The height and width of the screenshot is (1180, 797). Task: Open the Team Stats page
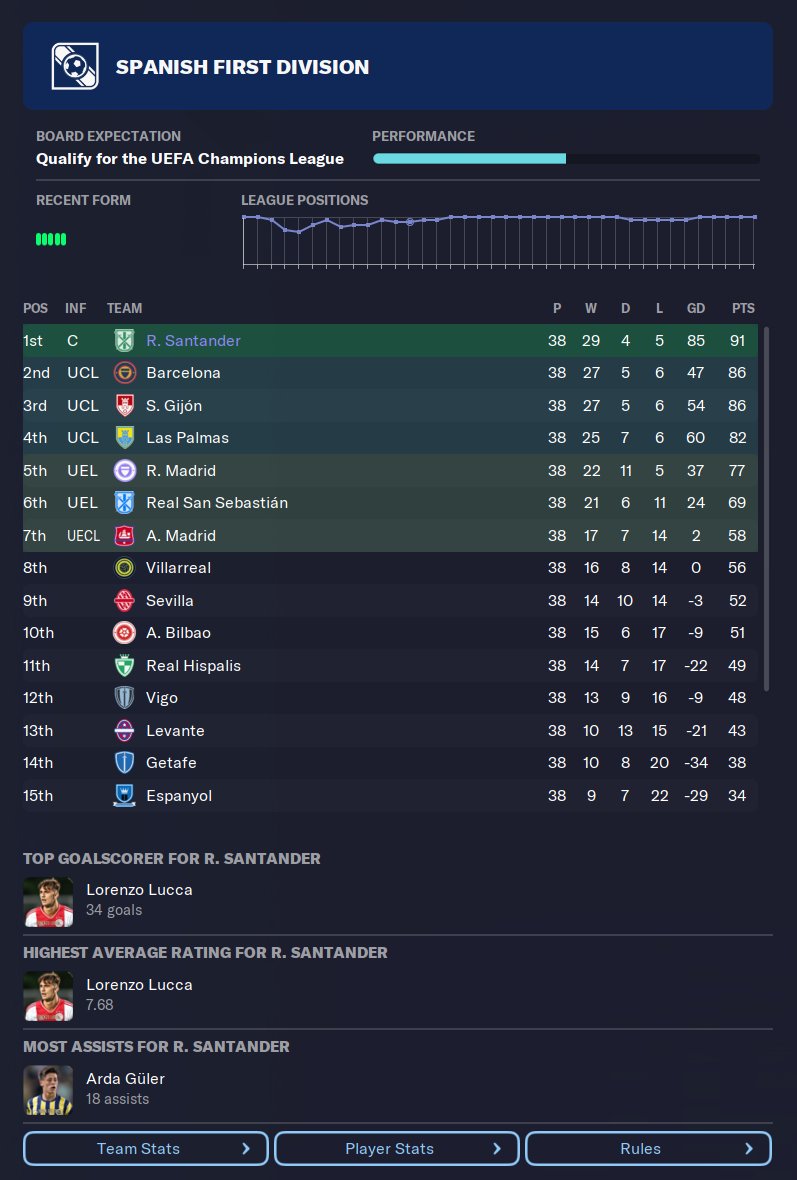click(x=146, y=1149)
